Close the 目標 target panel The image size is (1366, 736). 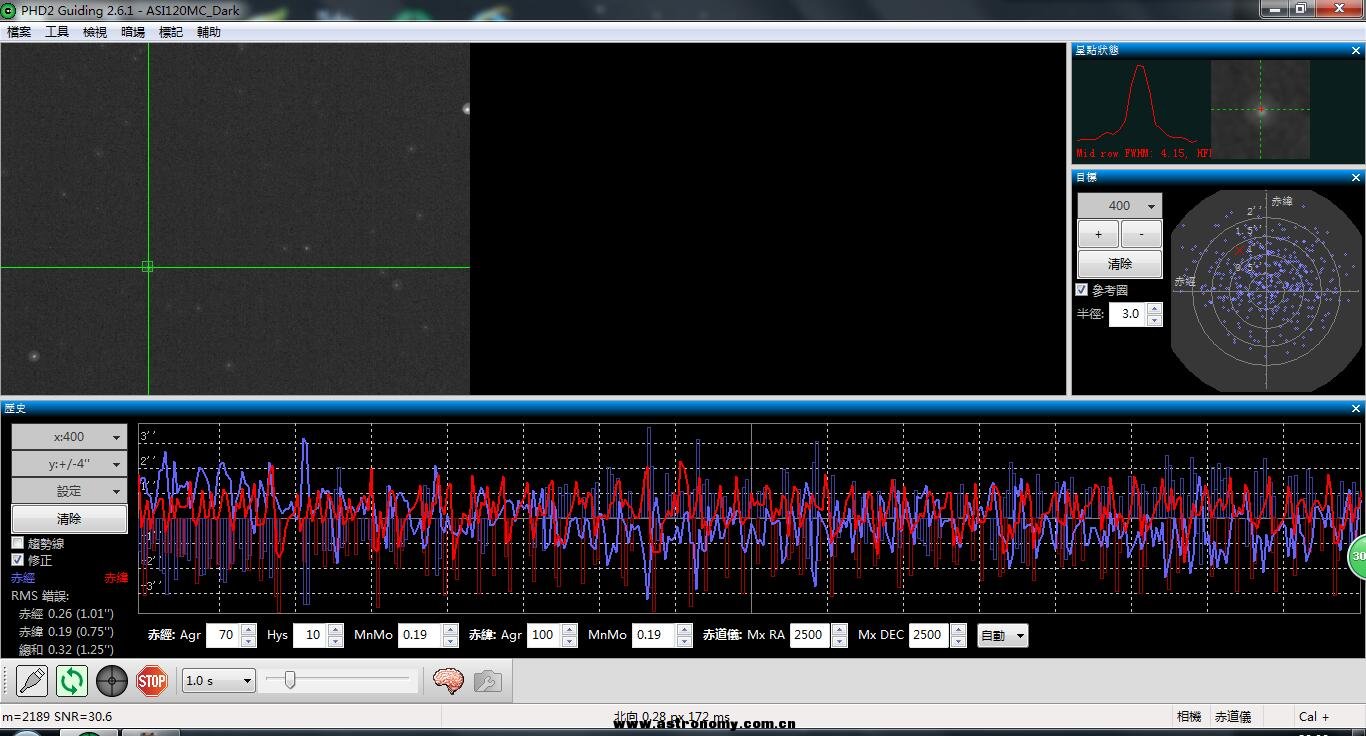tap(1356, 177)
